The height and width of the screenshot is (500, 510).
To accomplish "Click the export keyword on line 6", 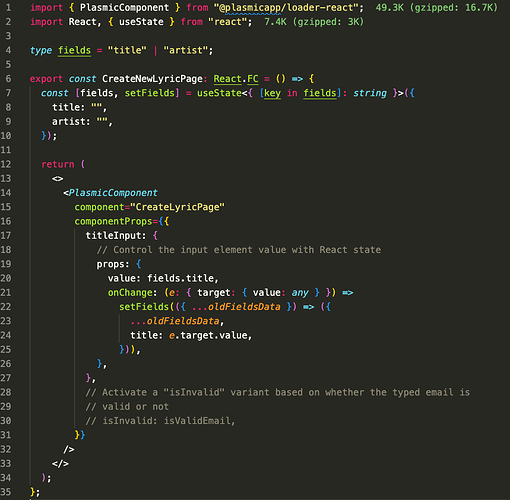I will click(x=46, y=79).
